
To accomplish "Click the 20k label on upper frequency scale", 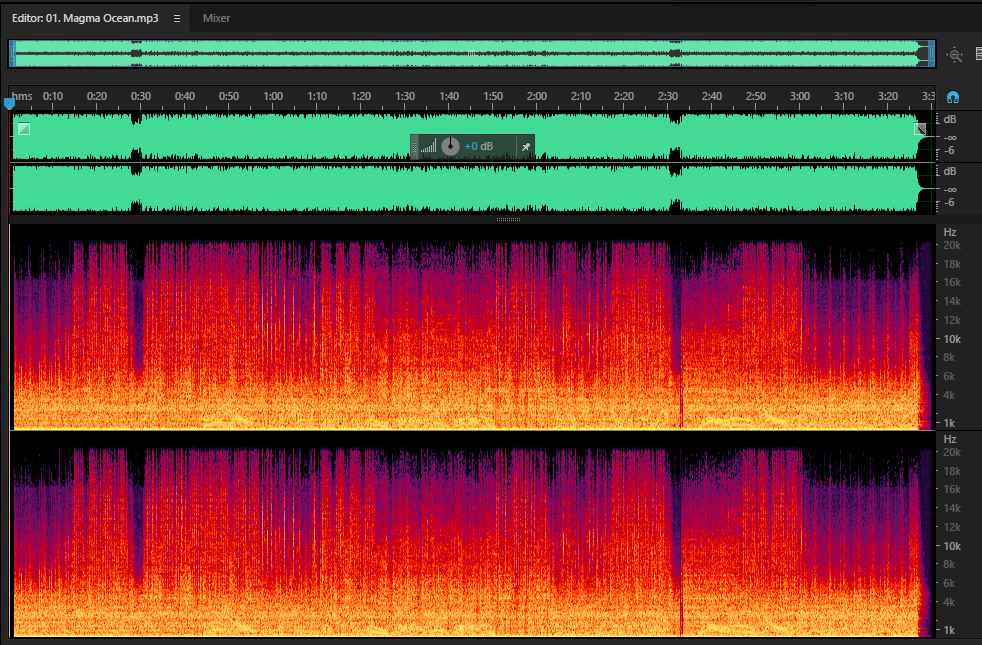I will pos(952,245).
